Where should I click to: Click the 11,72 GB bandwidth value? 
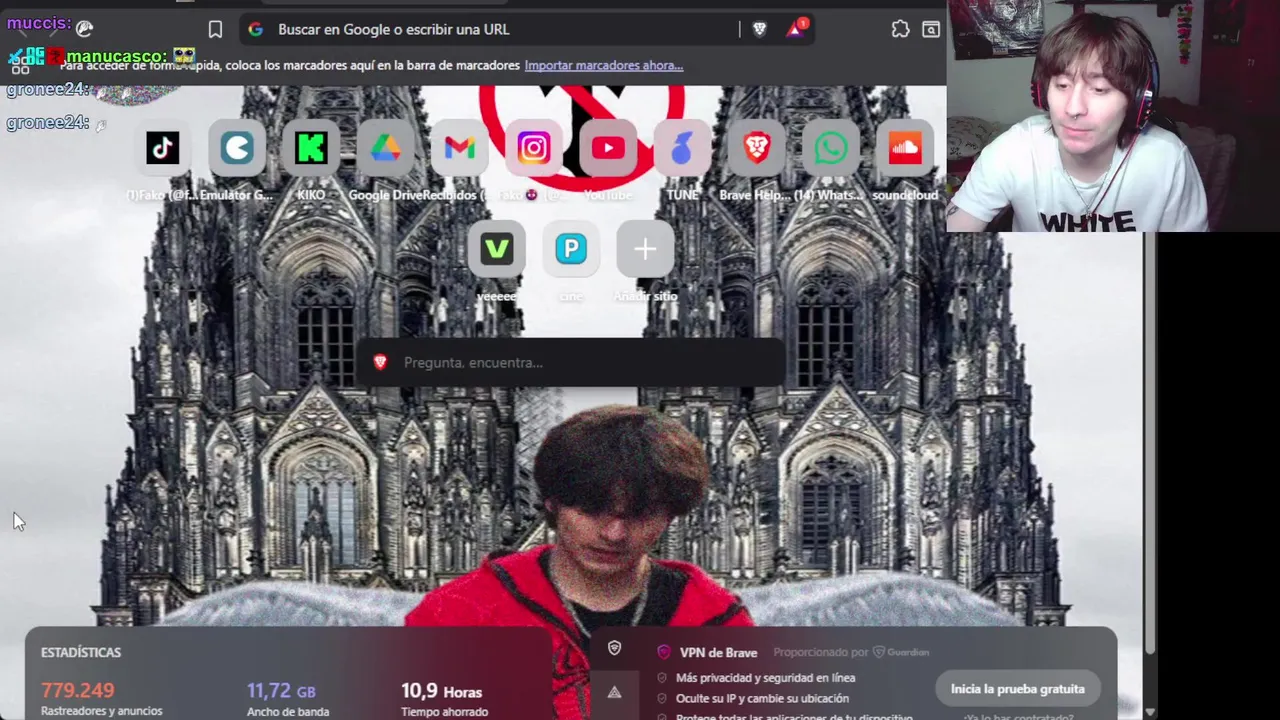pyautogui.click(x=281, y=691)
